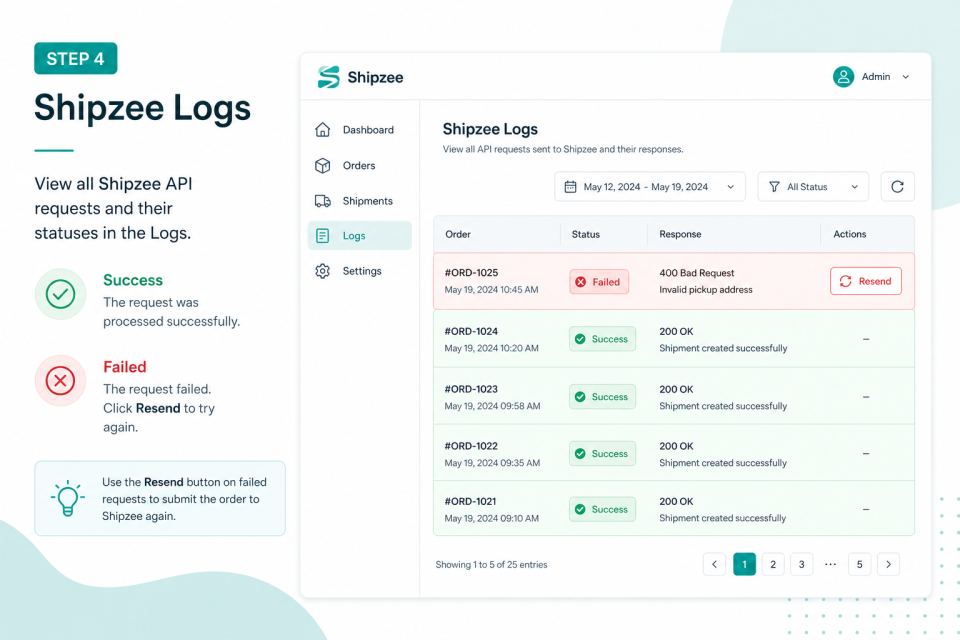Expand the Admin account chevron
This screenshot has width=960, height=640.
point(906,77)
